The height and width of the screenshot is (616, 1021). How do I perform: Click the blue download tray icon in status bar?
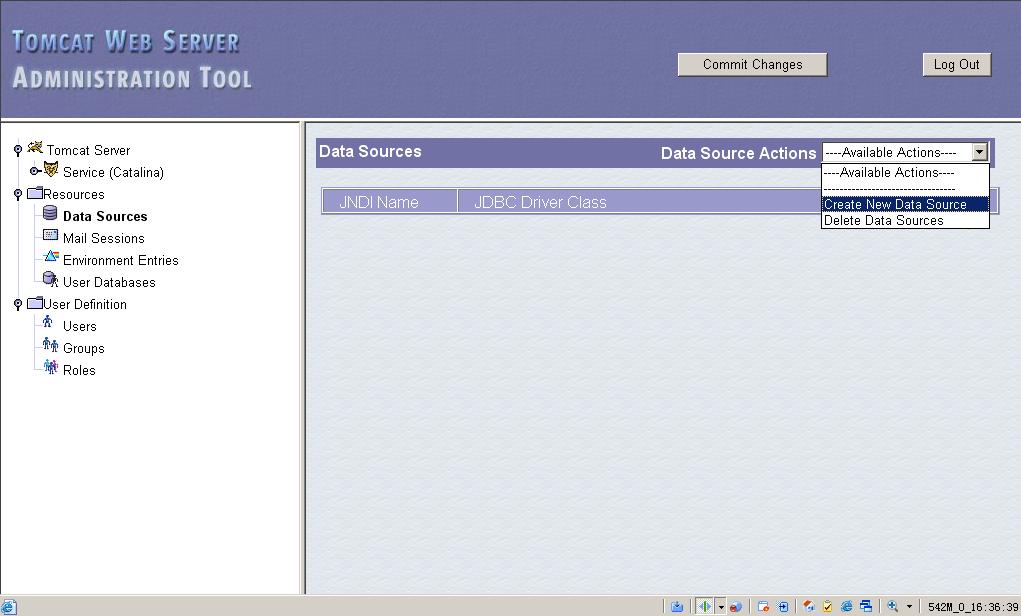point(677,607)
